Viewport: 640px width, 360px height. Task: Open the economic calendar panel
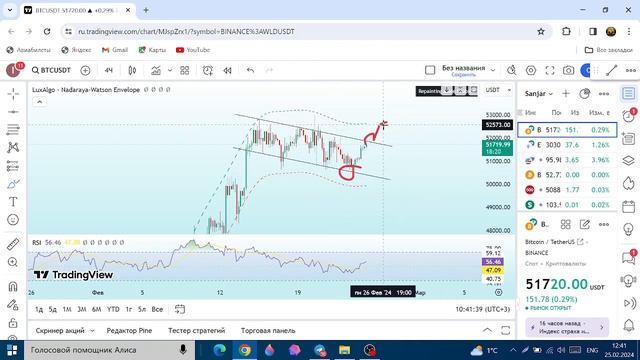click(629, 206)
